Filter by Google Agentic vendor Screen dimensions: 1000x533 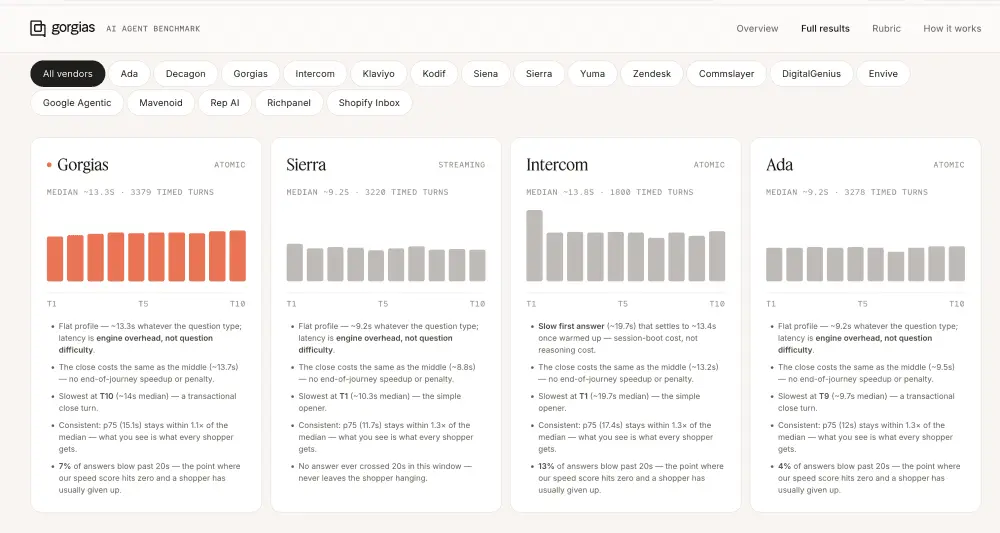point(77,103)
